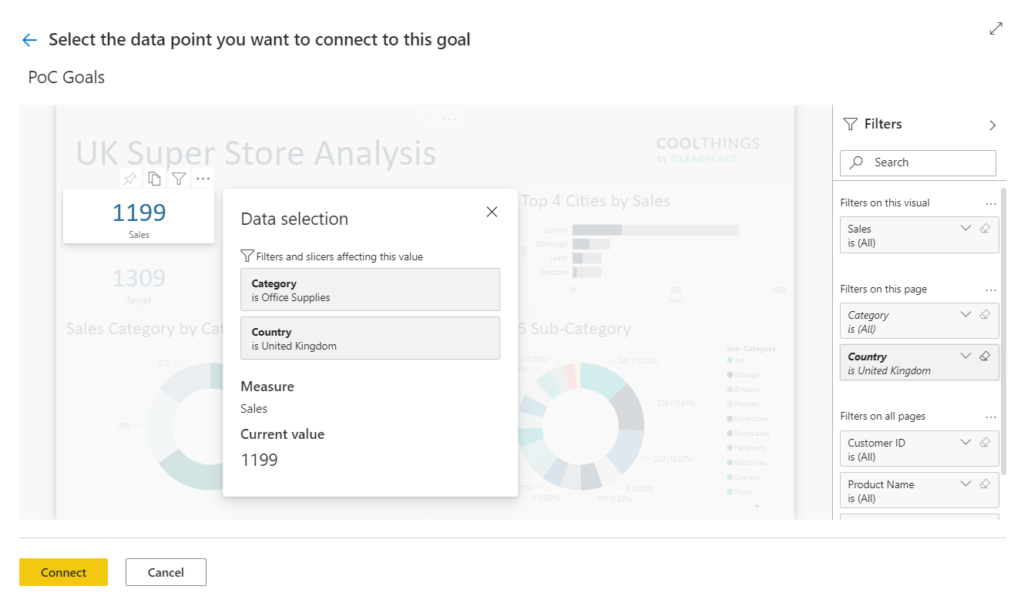Click the Current value 1199 text

259,460
